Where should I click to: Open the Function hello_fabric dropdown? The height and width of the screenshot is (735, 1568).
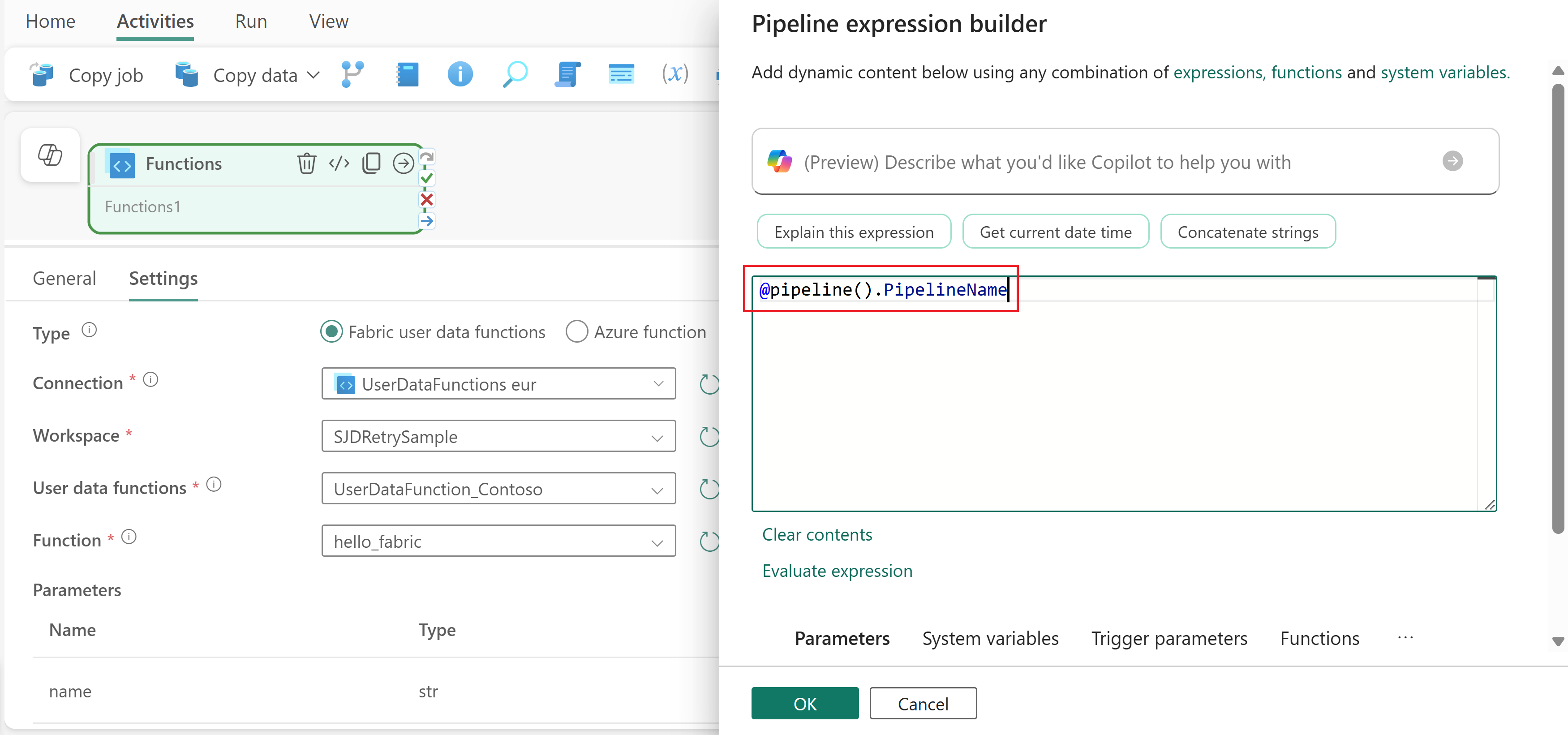(x=498, y=542)
